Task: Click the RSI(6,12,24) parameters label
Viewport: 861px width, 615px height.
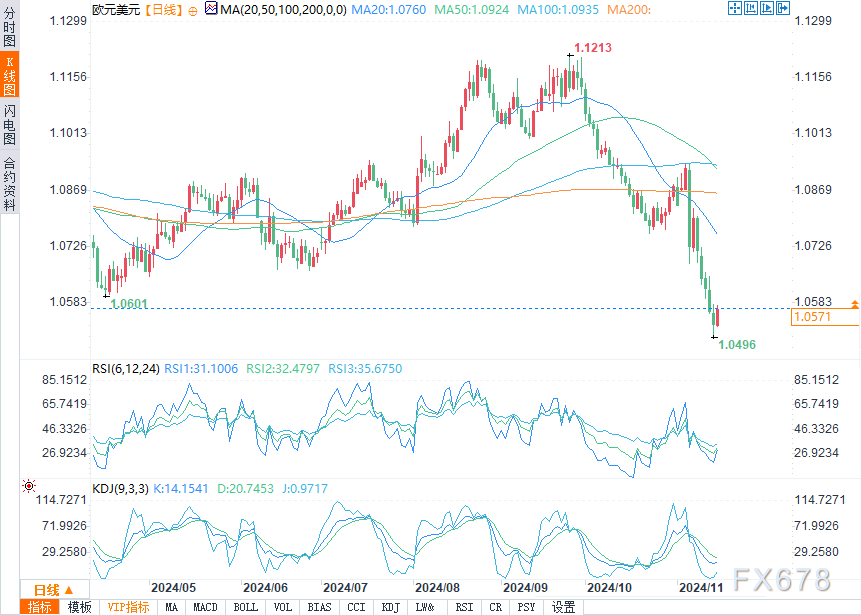Action: 126,368
